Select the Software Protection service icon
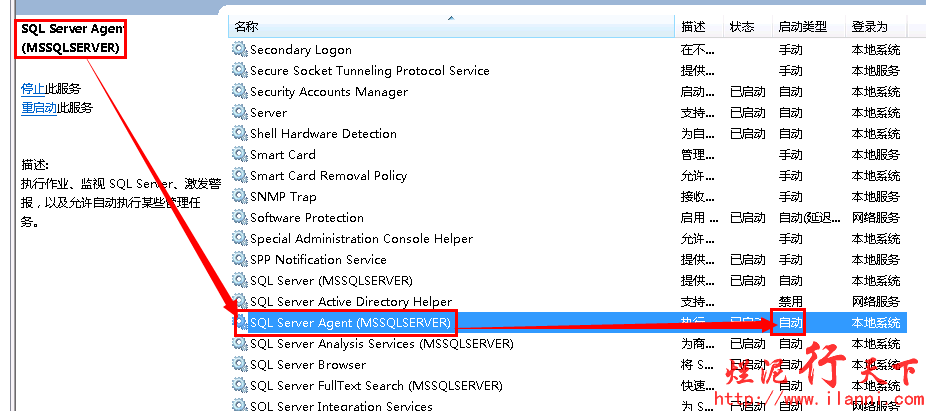Viewport: 926px width, 411px height. pos(239,217)
